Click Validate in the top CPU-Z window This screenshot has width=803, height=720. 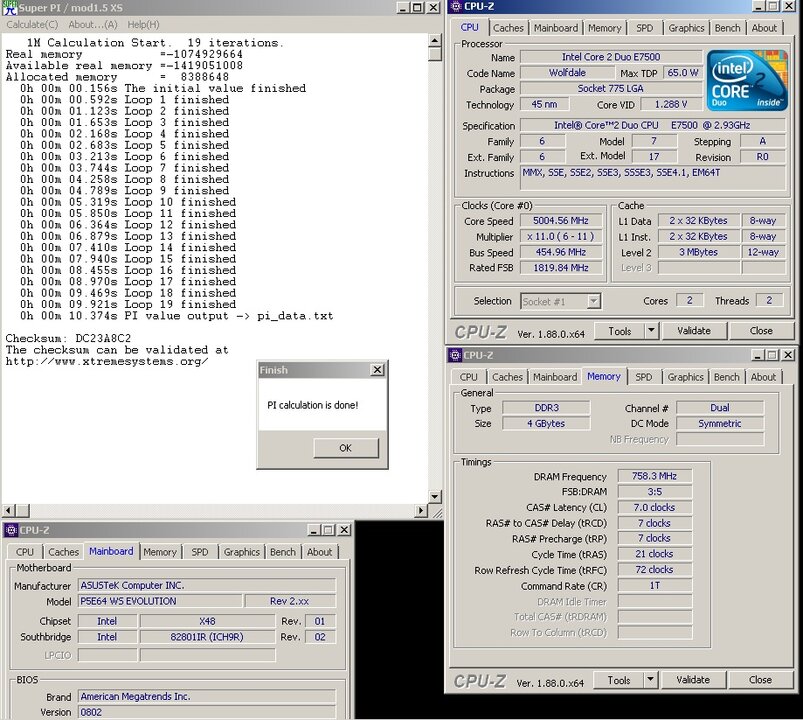[x=694, y=331]
